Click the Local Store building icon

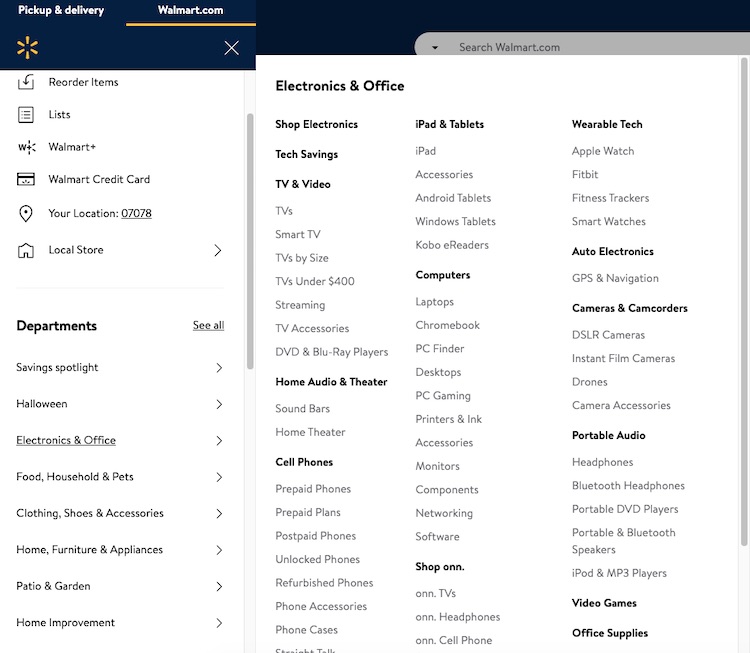26,250
